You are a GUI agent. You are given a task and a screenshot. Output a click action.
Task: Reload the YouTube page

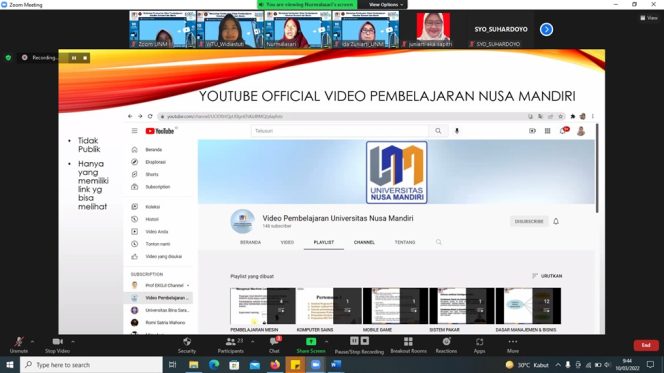point(150,116)
